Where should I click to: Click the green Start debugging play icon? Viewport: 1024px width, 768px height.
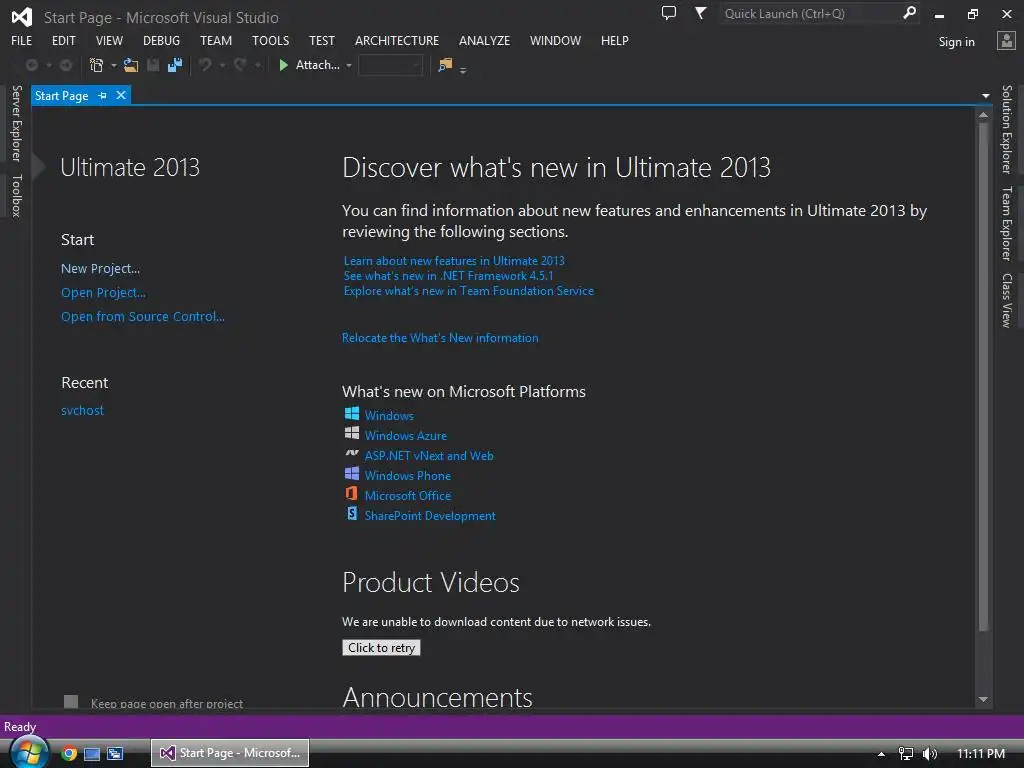coord(283,65)
